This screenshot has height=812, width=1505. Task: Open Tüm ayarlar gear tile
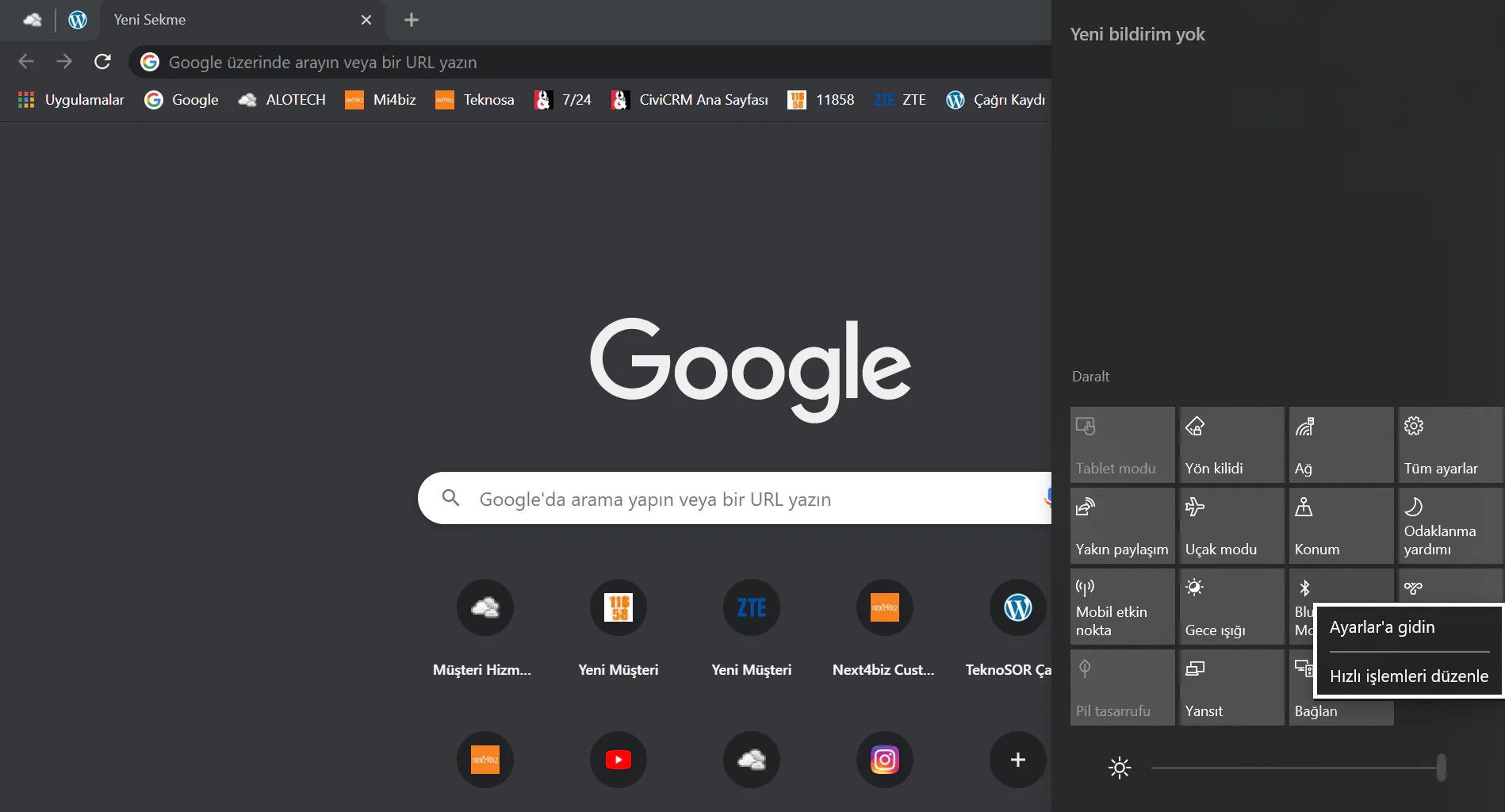tap(1449, 445)
